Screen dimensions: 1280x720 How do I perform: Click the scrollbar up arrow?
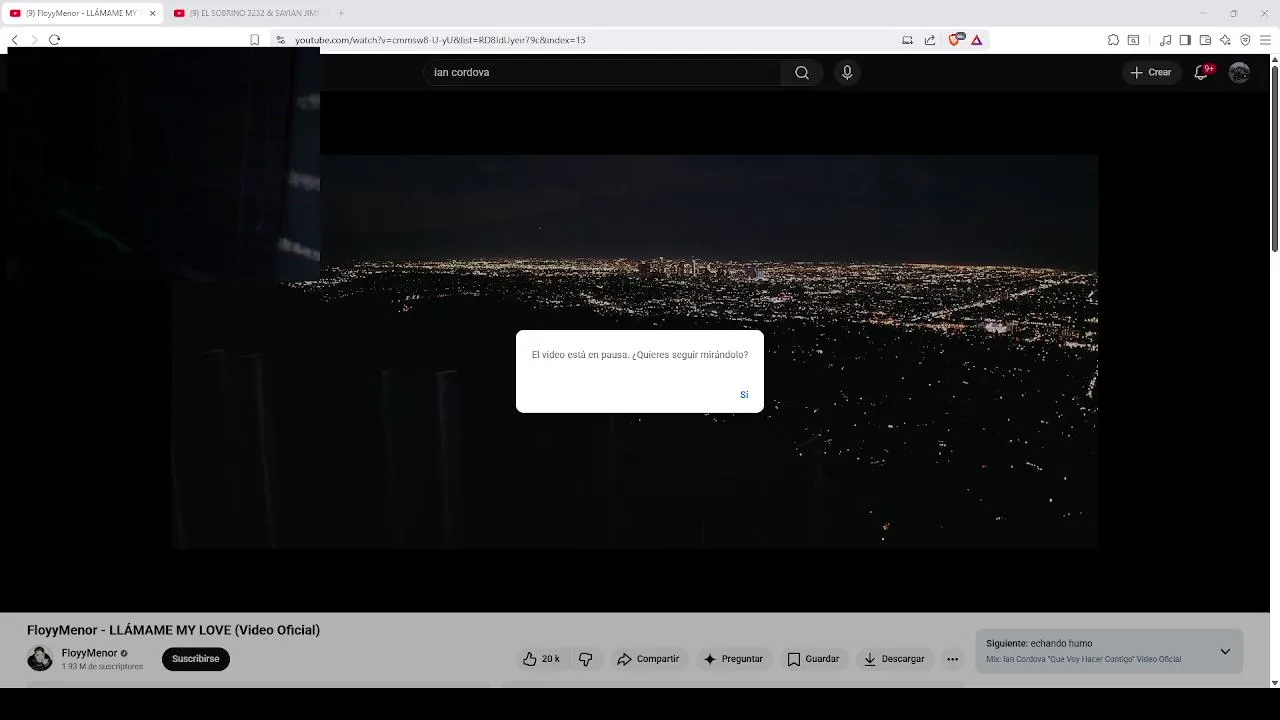click(x=1274, y=59)
